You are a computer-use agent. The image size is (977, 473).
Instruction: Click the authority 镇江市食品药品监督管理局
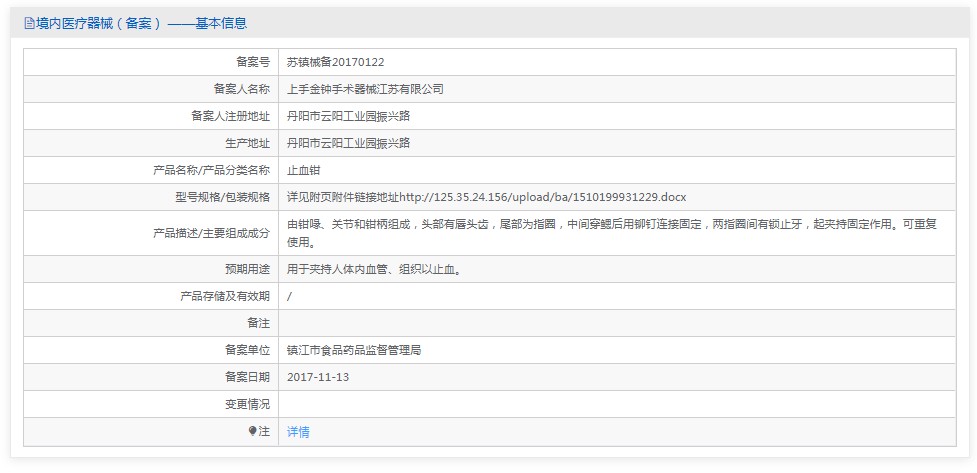[x=354, y=350]
